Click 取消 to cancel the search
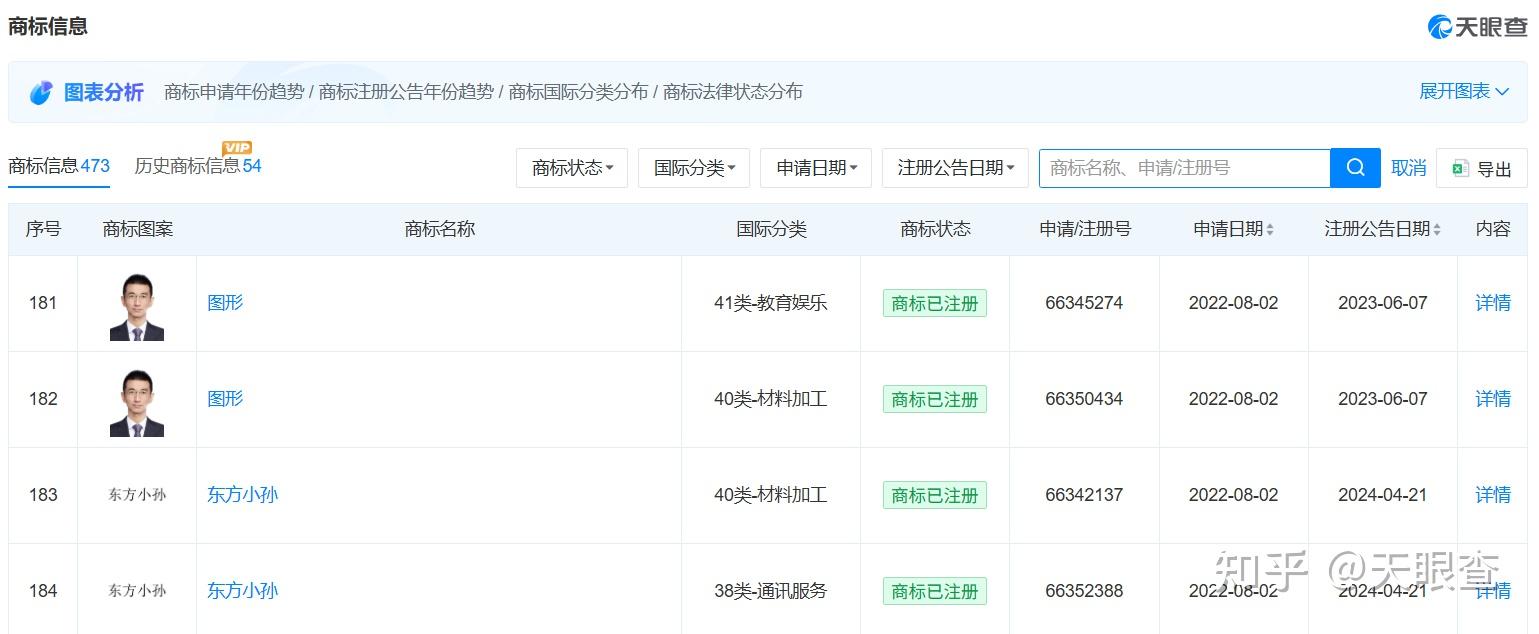The width and height of the screenshot is (1539, 634). [x=1408, y=168]
